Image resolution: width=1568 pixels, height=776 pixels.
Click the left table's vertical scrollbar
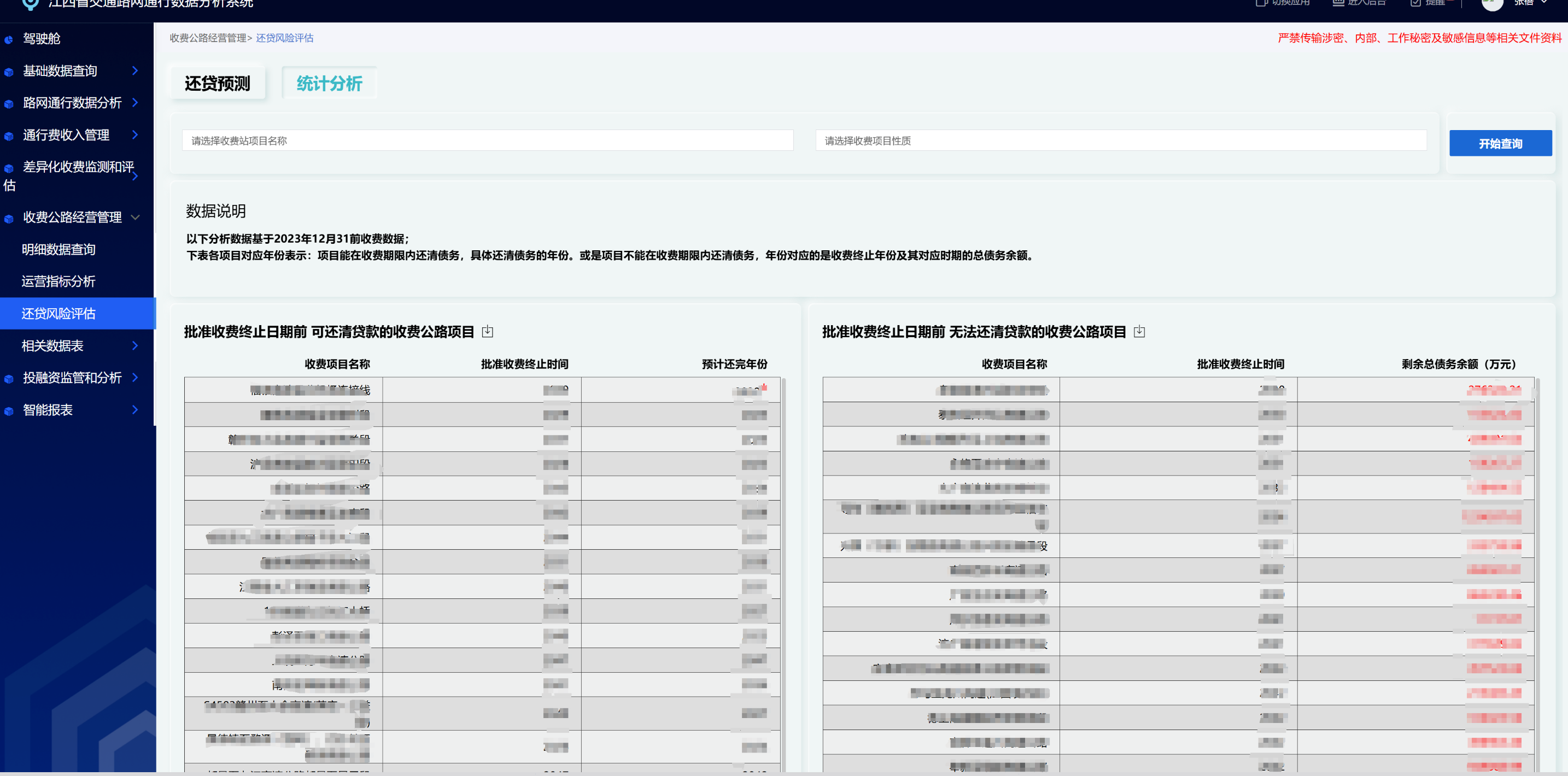pyautogui.click(x=784, y=574)
